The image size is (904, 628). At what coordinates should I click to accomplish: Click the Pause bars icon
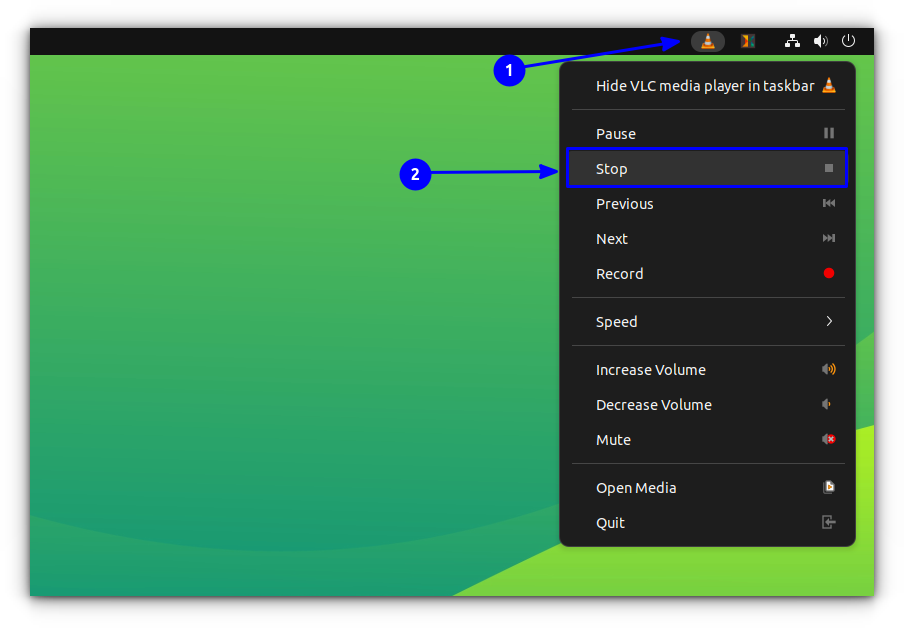click(x=828, y=133)
